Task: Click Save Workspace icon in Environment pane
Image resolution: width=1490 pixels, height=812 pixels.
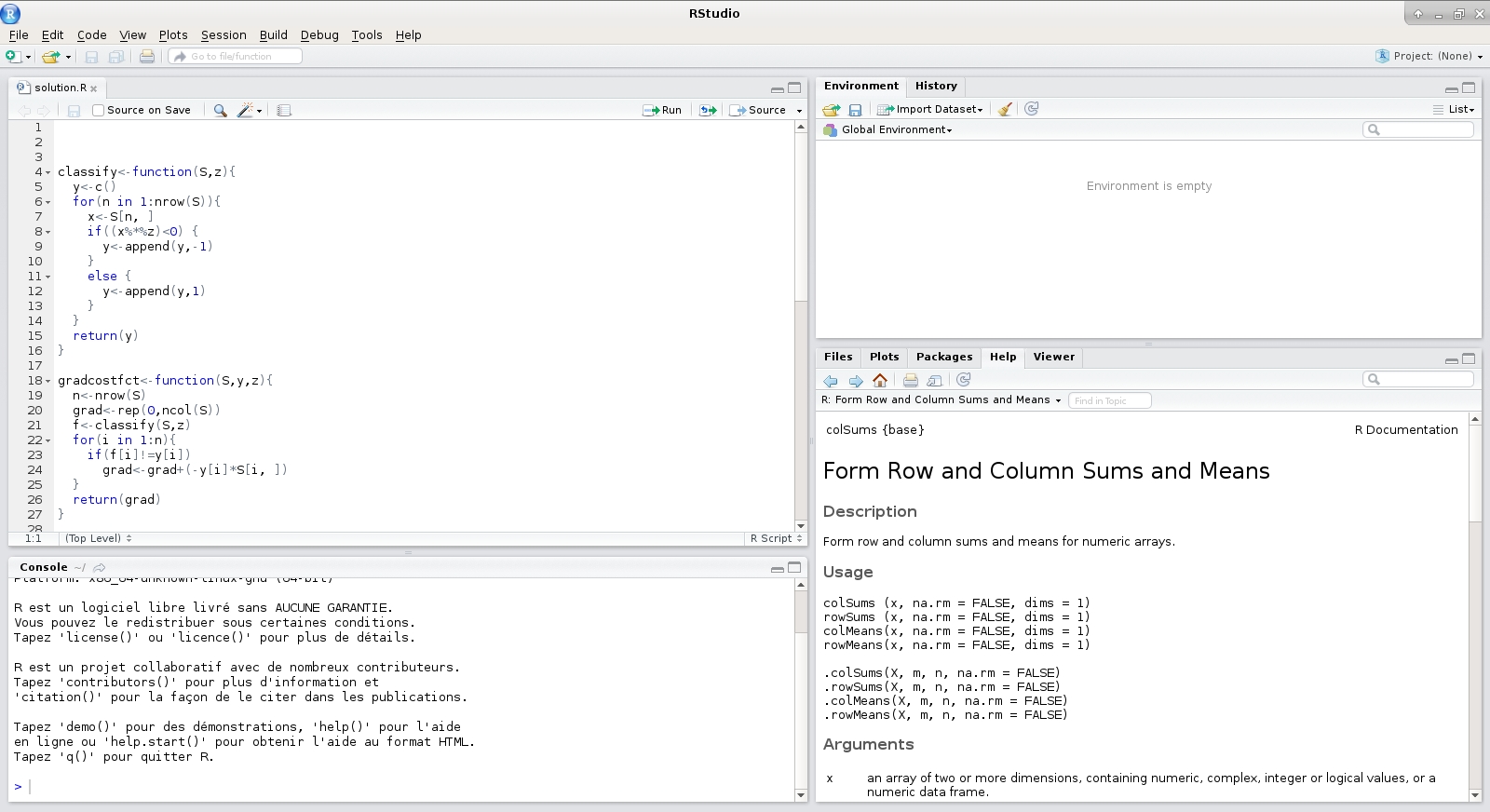Action: [855, 109]
